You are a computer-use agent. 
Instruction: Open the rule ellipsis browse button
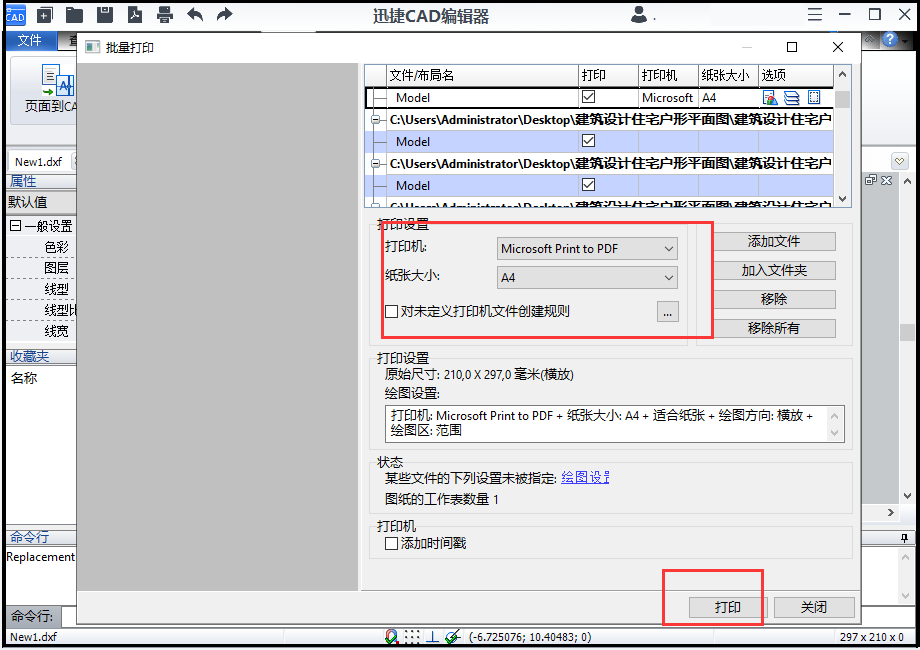point(668,312)
